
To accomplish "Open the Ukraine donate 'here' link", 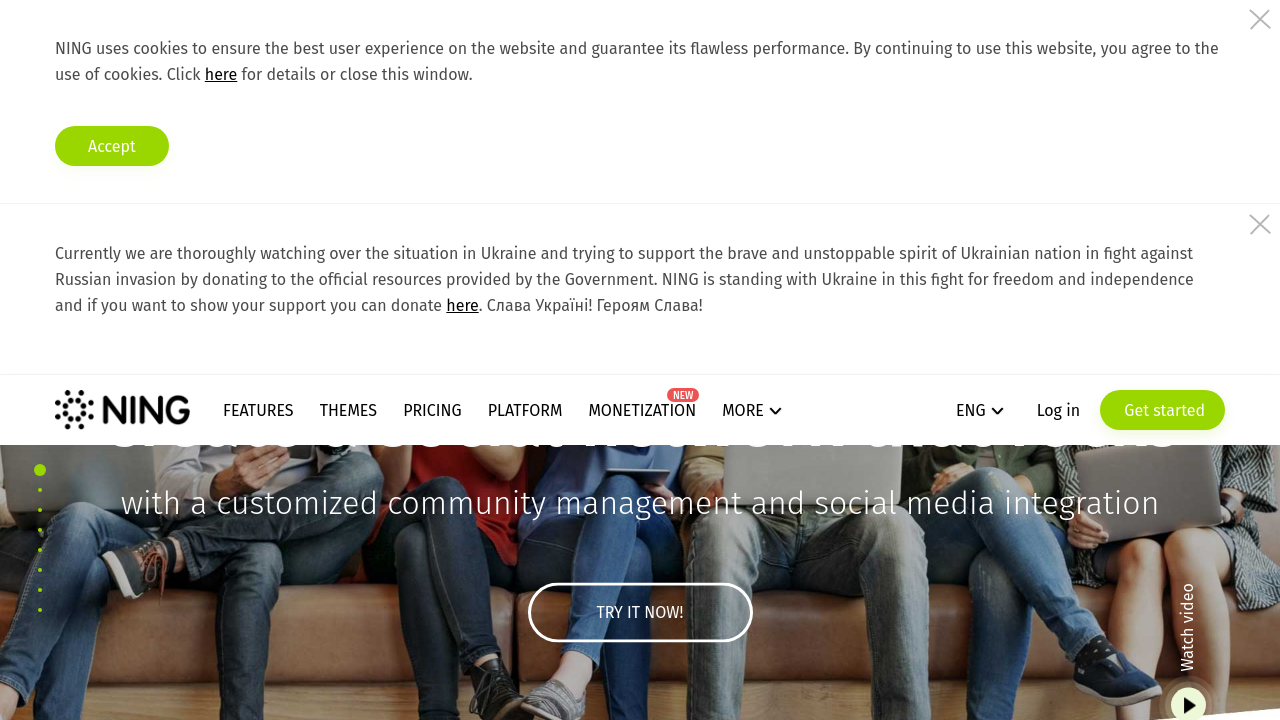I will pos(462,306).
